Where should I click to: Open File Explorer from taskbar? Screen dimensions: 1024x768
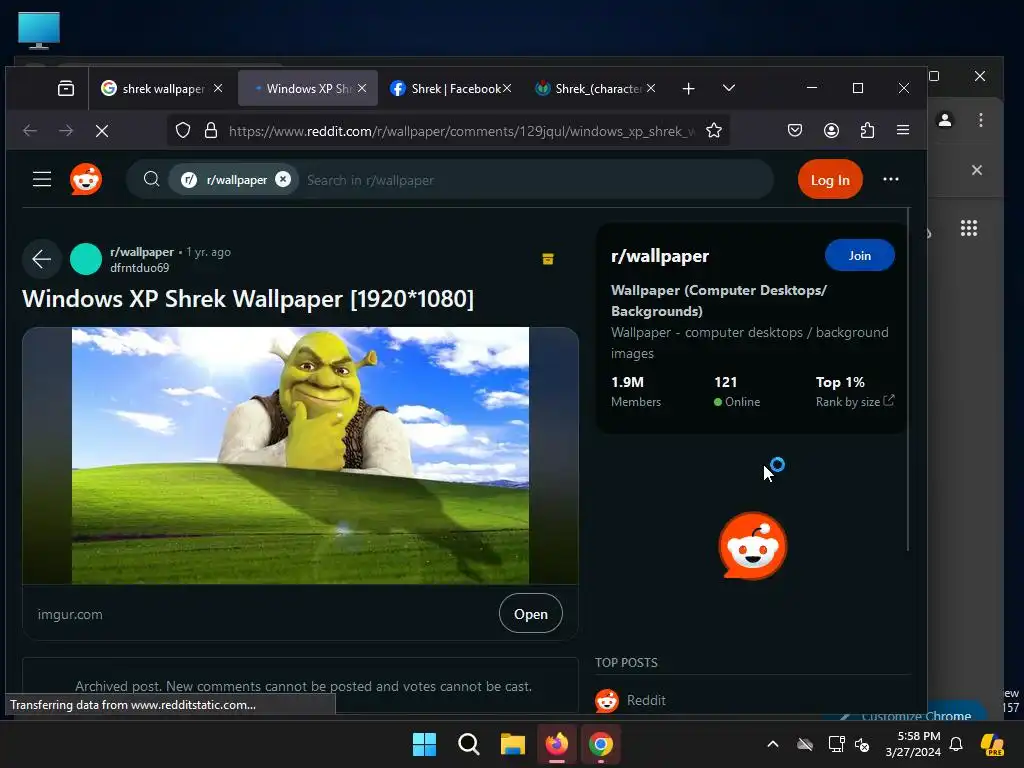[513, 744]
